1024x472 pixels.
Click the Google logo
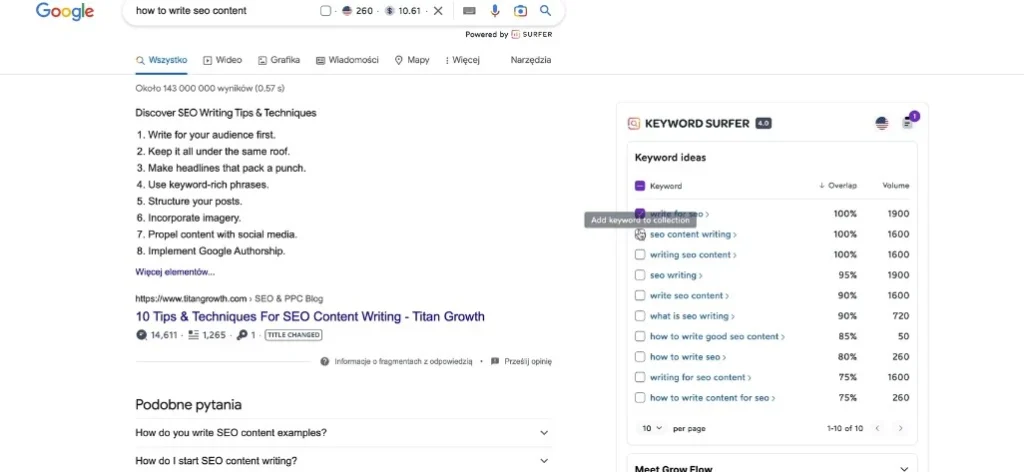[65, 11]
